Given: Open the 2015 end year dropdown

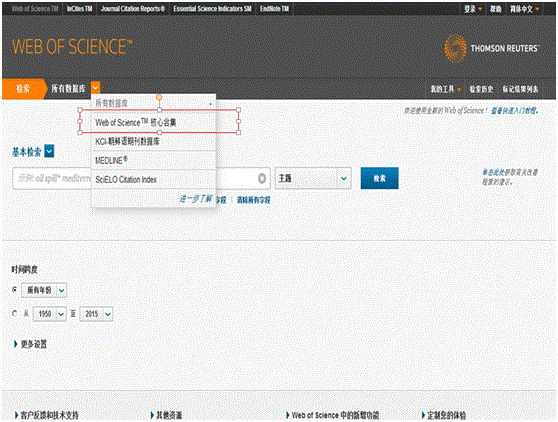Looking at the screenshot, I should coord(96,314).
